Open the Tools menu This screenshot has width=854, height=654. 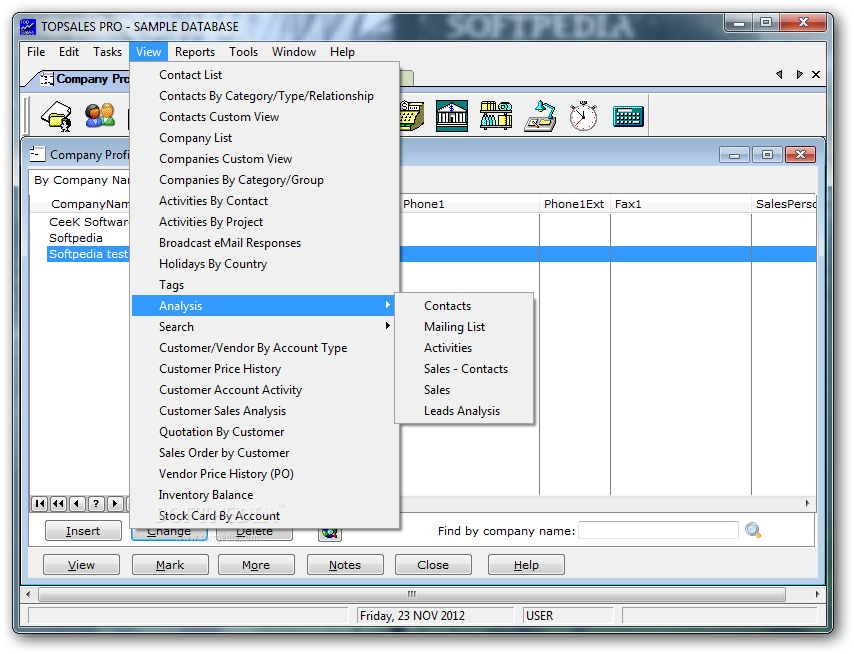click(x=243, y=52)
